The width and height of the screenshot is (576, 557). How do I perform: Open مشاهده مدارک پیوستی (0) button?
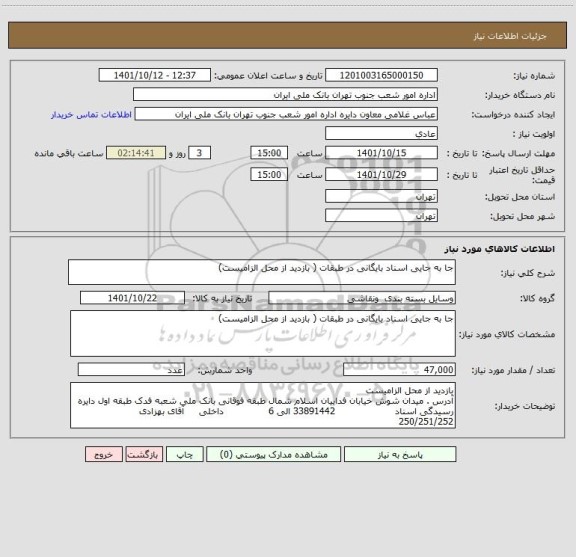tap(273, 454)
